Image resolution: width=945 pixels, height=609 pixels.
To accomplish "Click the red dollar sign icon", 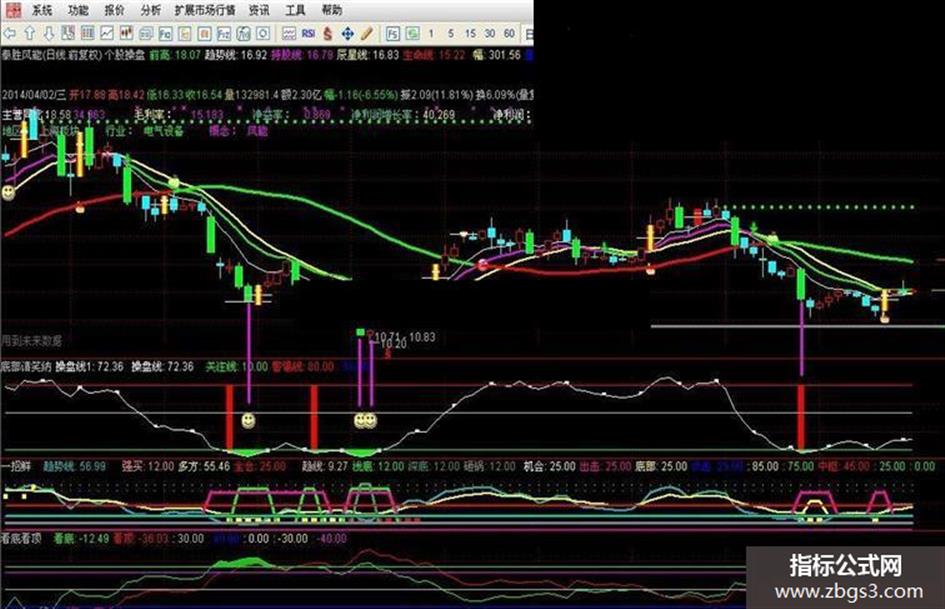I will 328,34.
